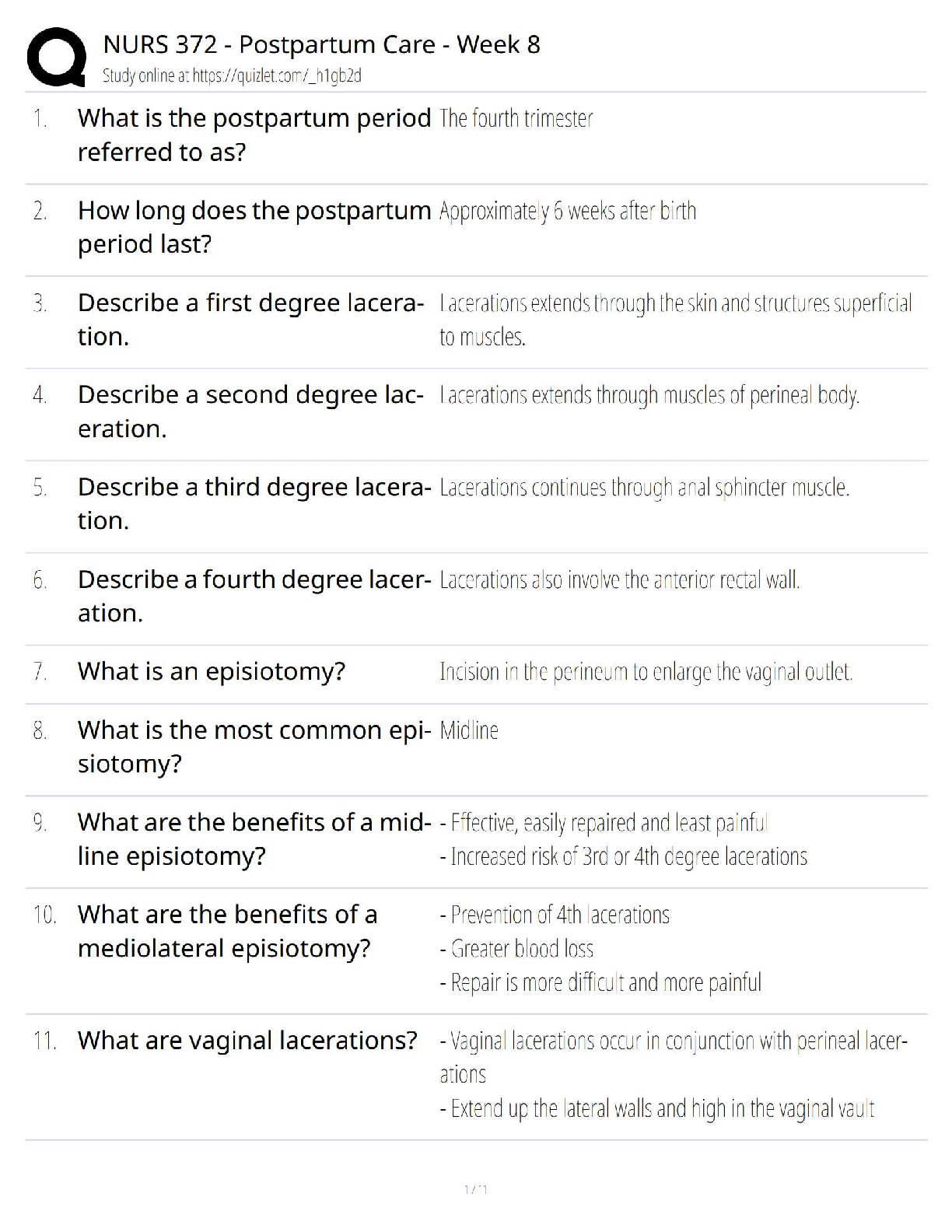Click the second degree laceration answer text
The width and height of the screenshot is (952, 1232).
[x=649, y=395]
